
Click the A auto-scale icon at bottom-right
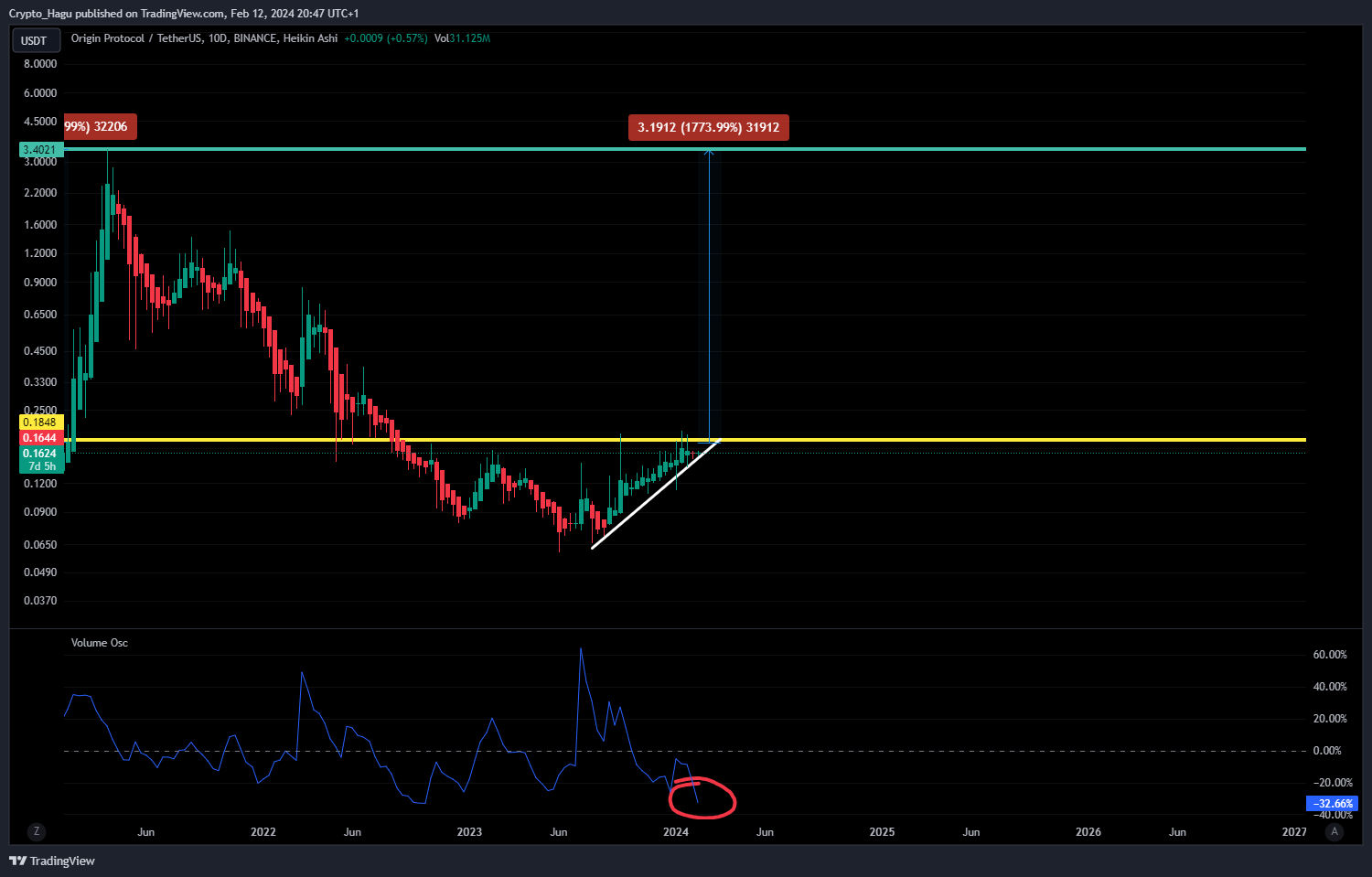coord(1334,831)
